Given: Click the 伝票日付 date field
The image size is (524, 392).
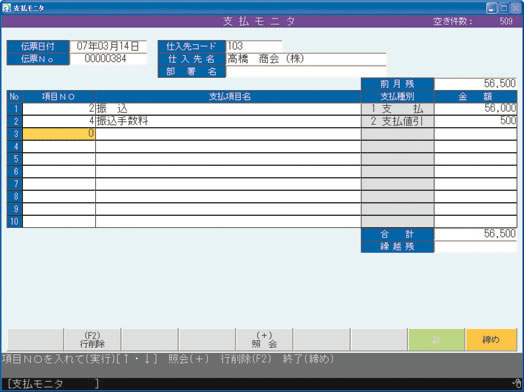Looking at the screenshot, I should [108, 46].
